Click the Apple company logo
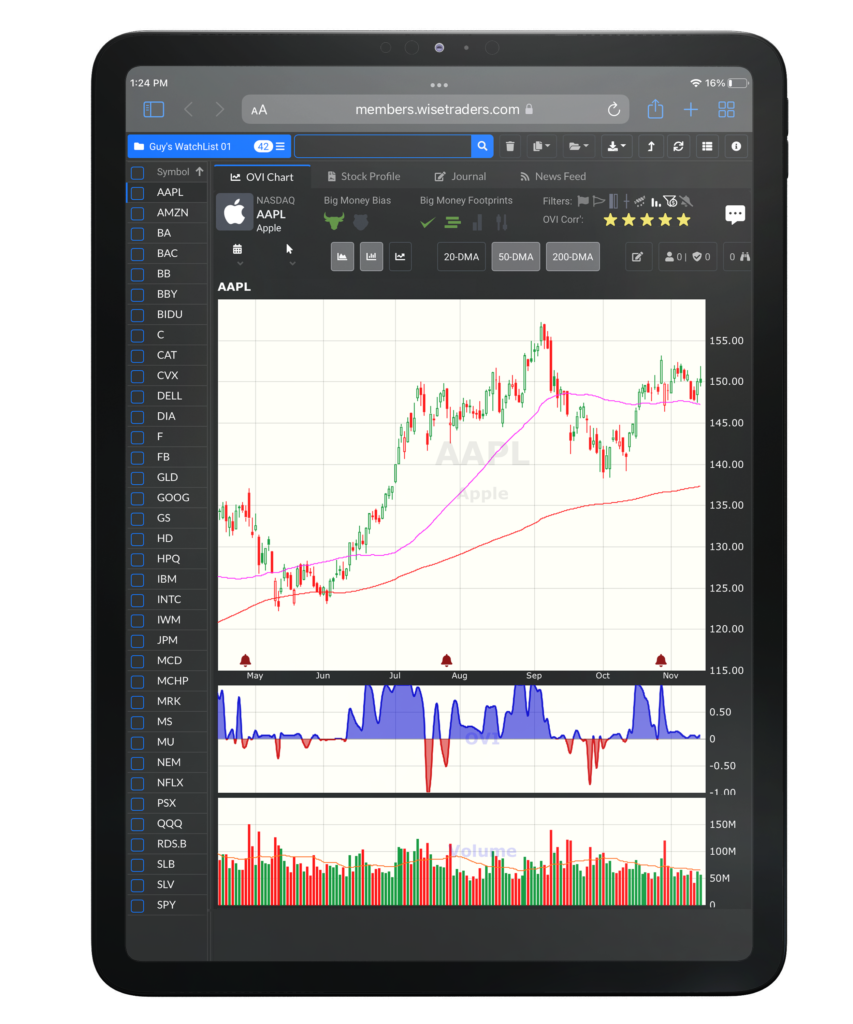This screenshot has width=853, height=1024. point(234,212)
